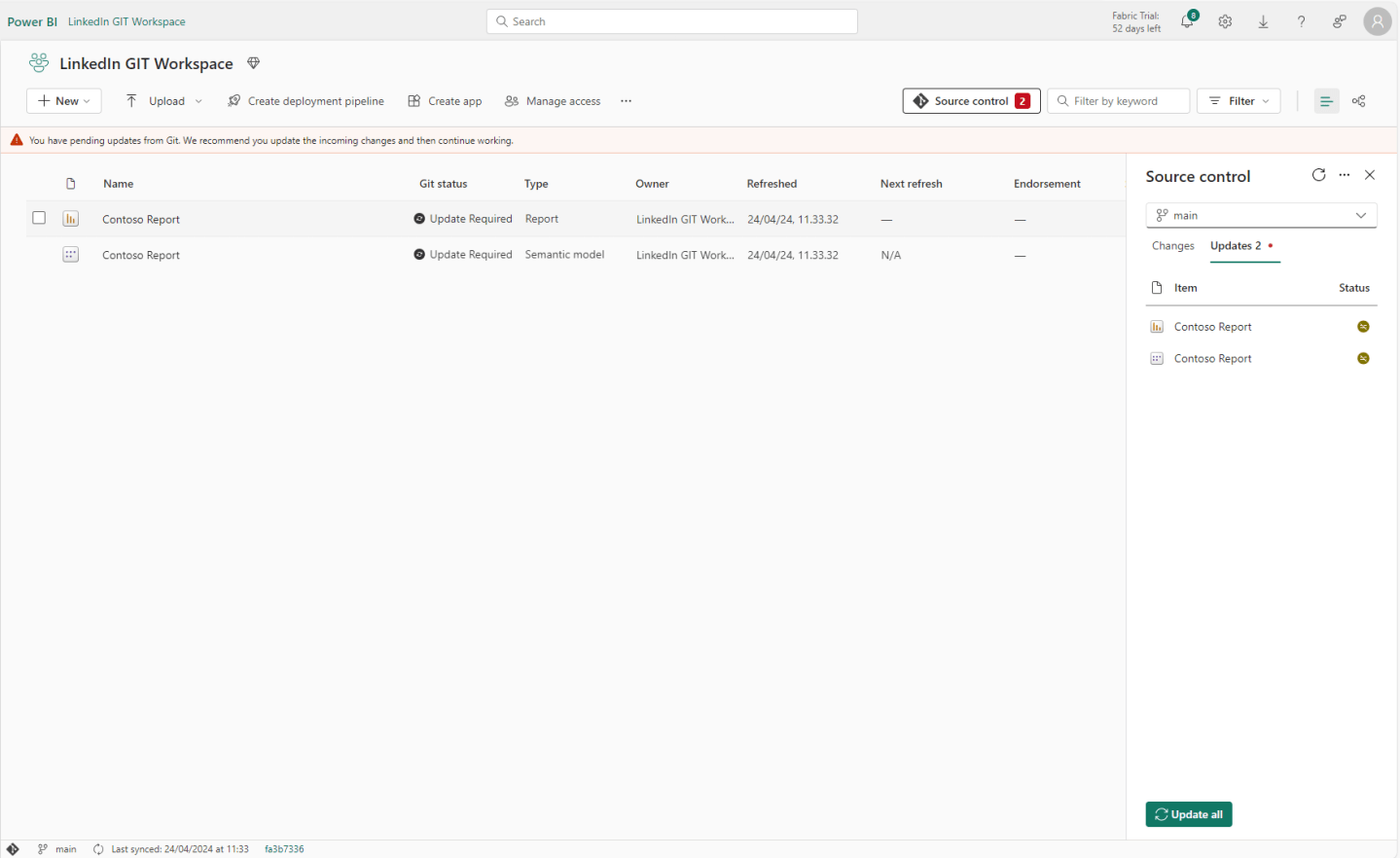Screen dimensions: 1400x858
Task: Open the Settings gear icon
Action: click(1225, 20)
